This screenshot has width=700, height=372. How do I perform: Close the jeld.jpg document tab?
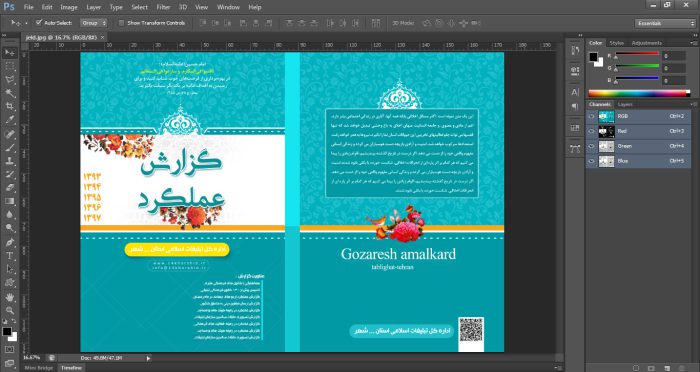coord(102,38)
